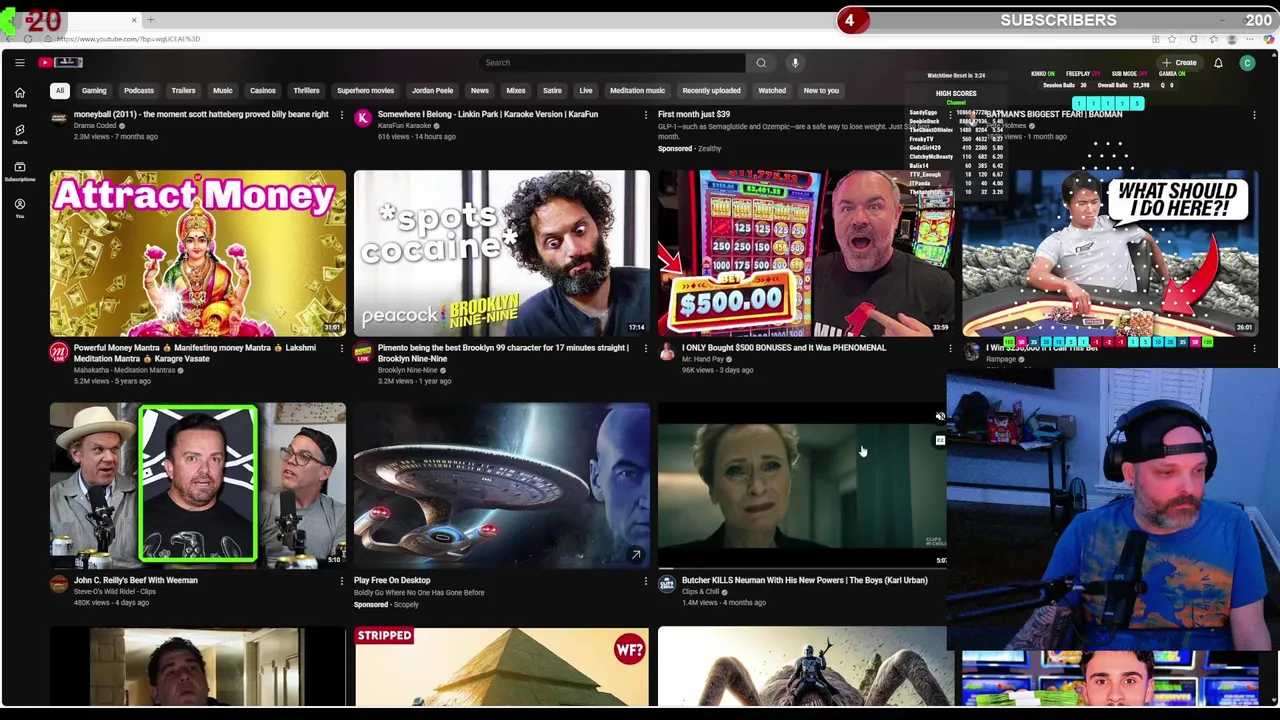This screenshot has width=1280, height=720.
Task: Open the moneyball (2011) video title
Action: [201, 115]
